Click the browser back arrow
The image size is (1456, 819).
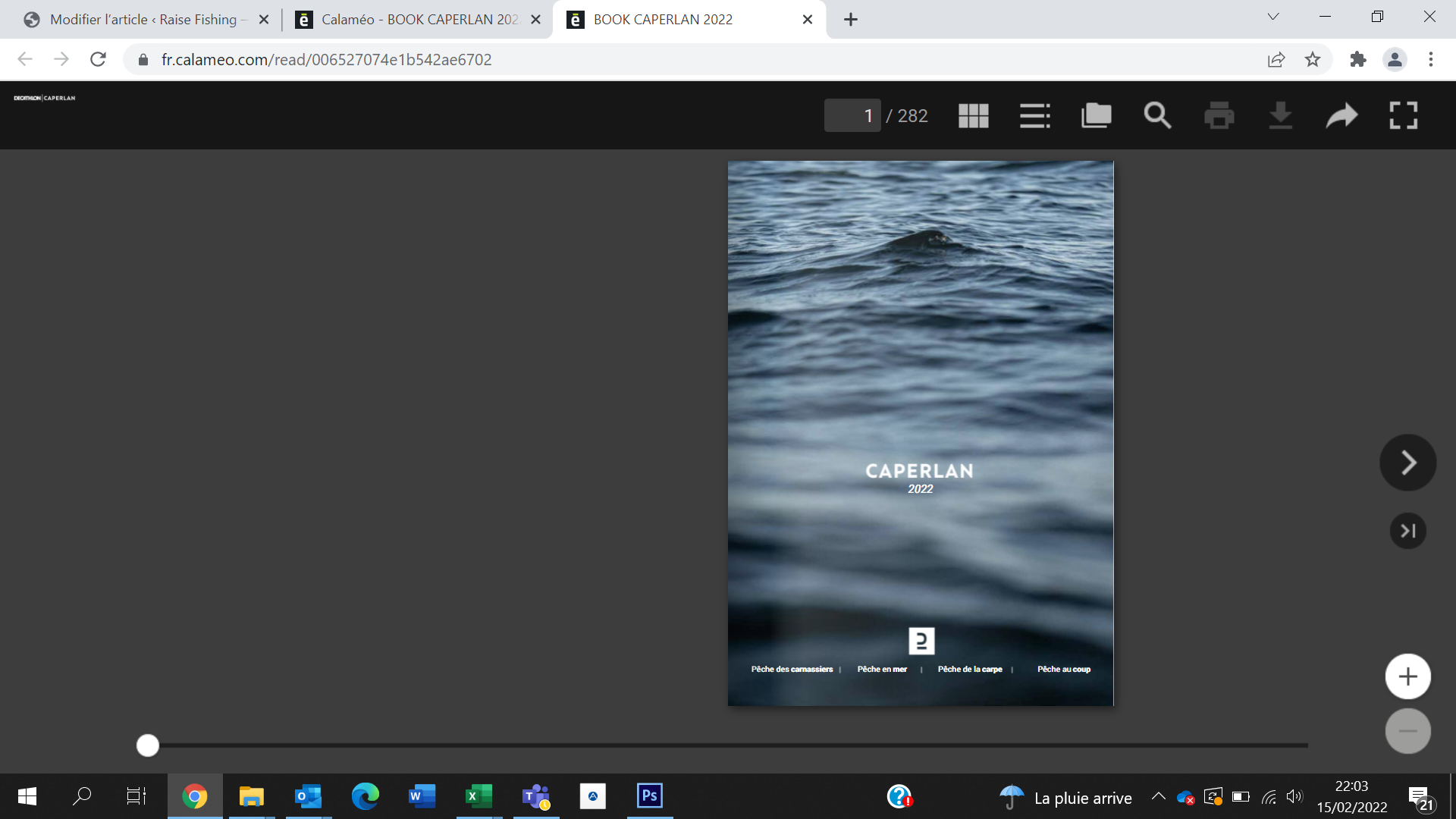pos(25,59)
